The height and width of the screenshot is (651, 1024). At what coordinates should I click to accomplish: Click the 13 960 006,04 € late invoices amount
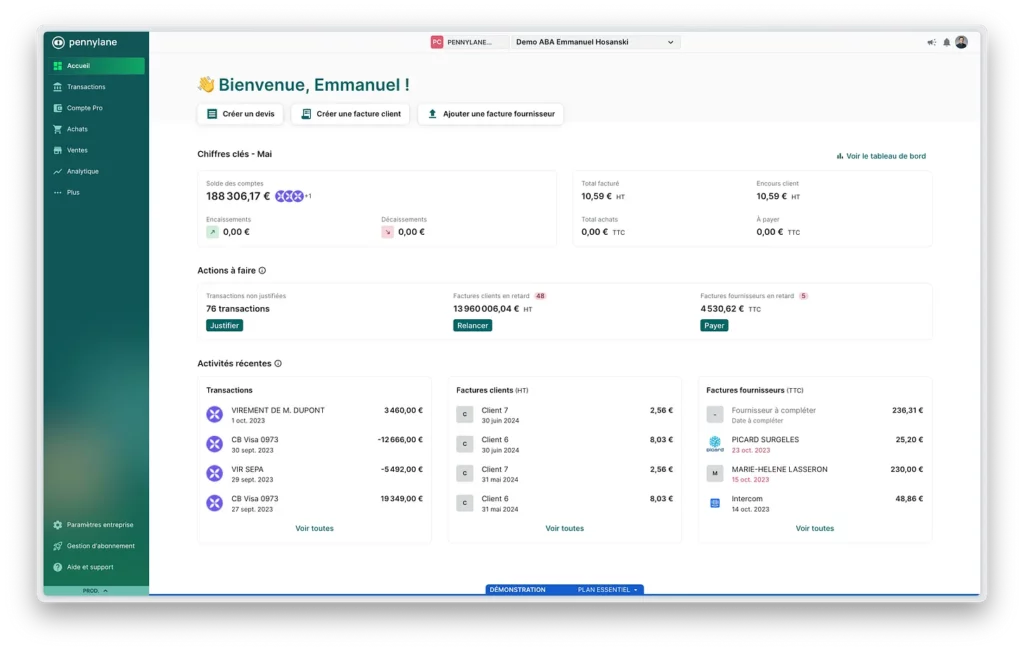point(486,310)
